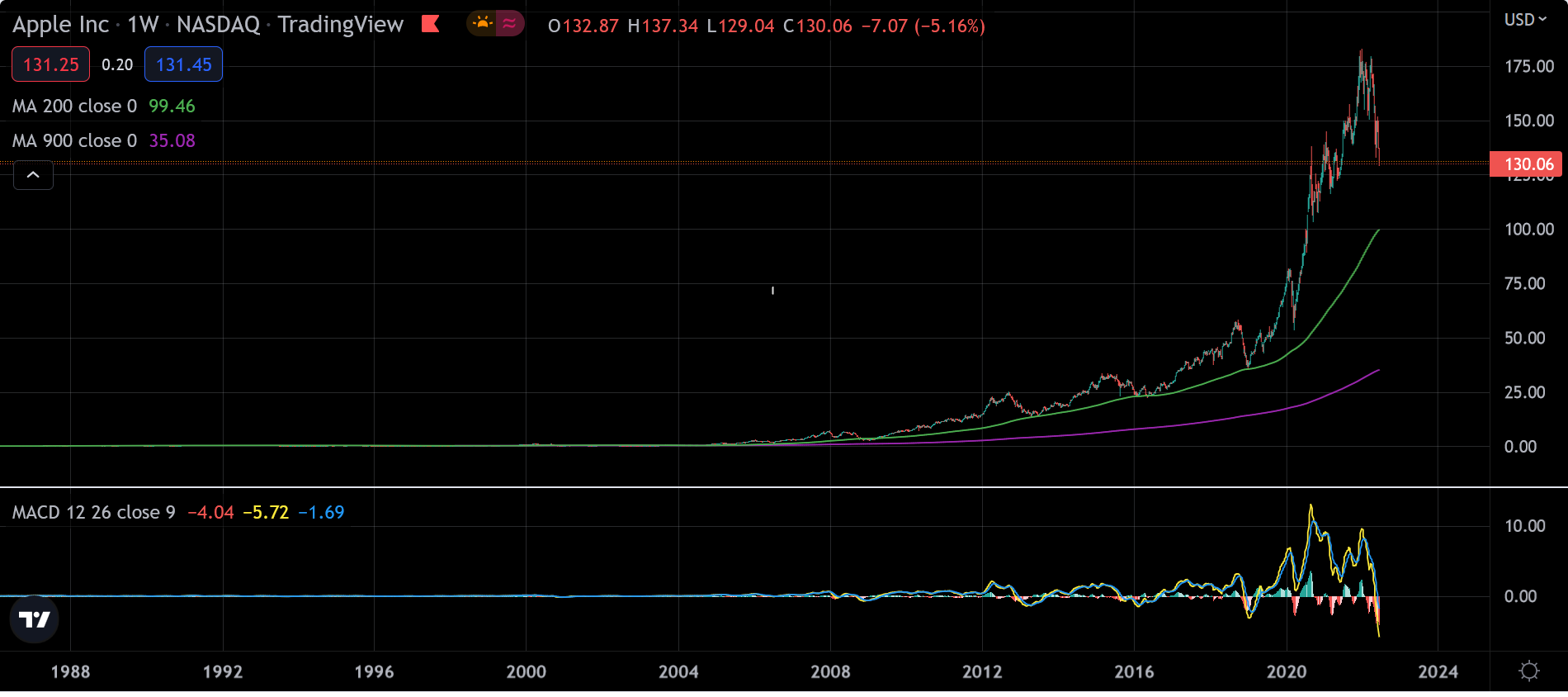This screenshot has width=1568, height=697.
Task: Click the red flag icon beside TradingView
Action: [430, 24]
